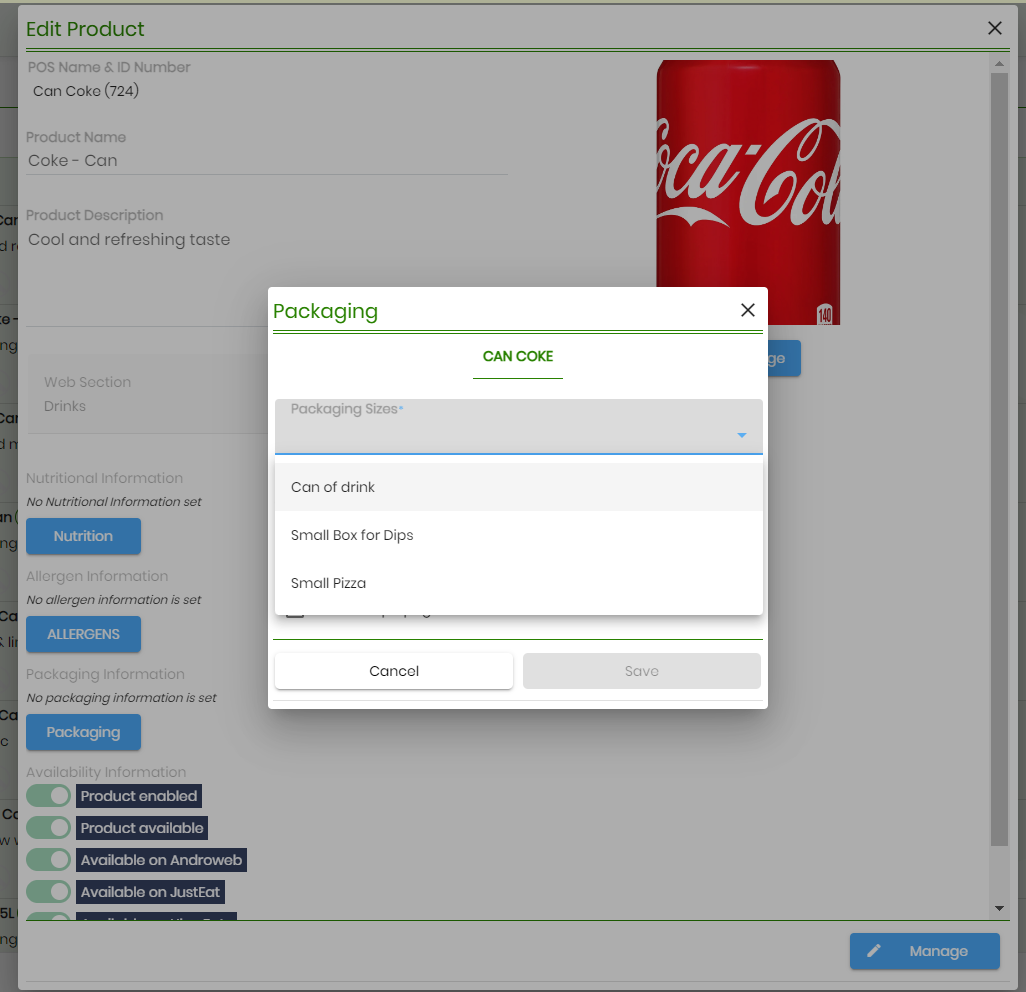This screenshot has height=992, width=1026.
Task: Click the checkbox partly hidden under dropdown list
Action: pyautogui.click(x=295, y=614)
